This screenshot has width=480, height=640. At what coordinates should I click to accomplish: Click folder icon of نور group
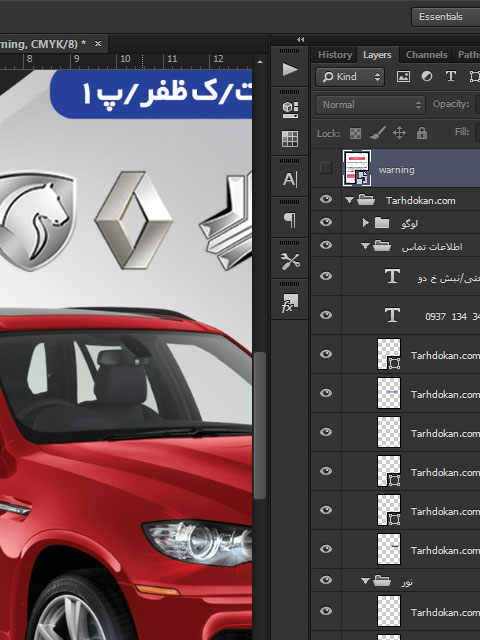click(x=382, y=580)
